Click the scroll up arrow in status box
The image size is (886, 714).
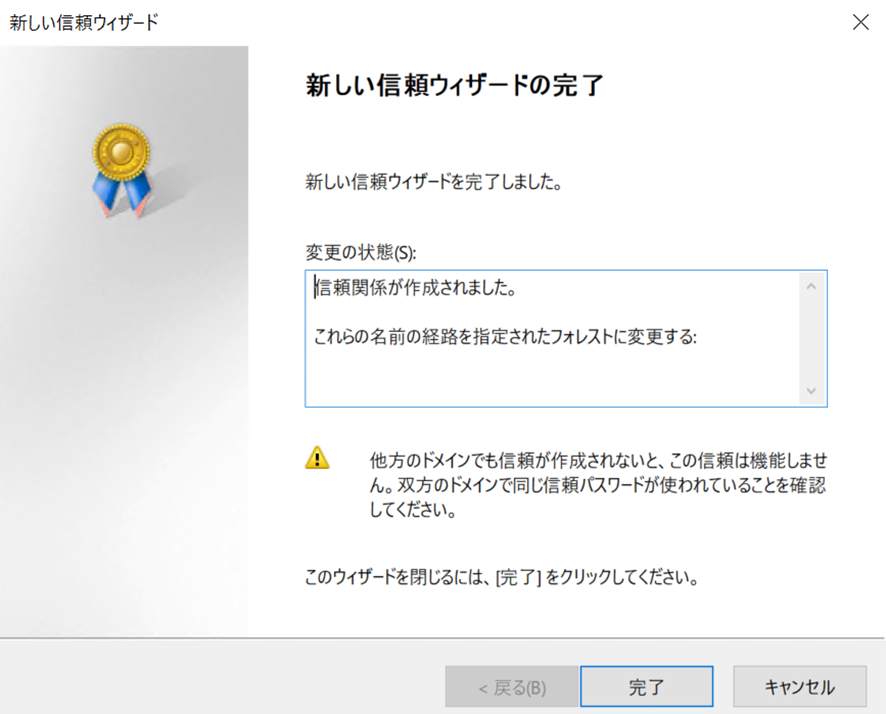811,286
